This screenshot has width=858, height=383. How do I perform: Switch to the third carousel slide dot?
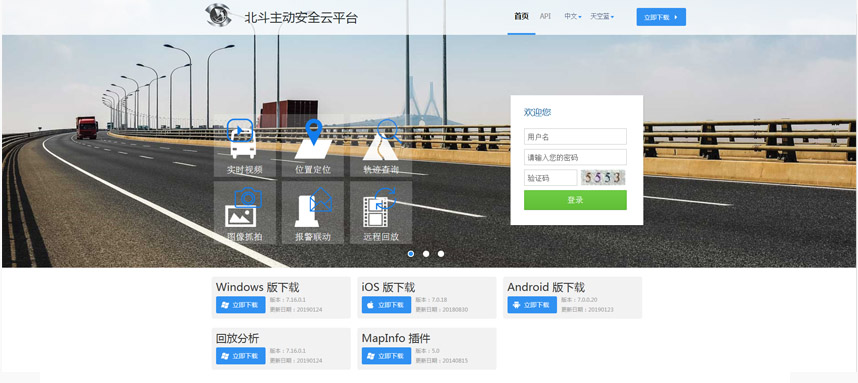(x=440, y=254)
